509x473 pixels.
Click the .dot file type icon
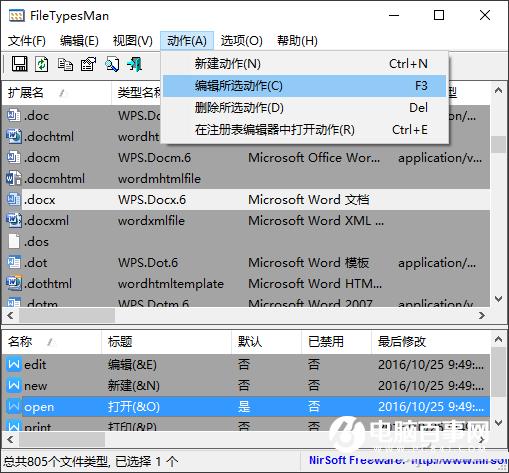coord(14,262)
